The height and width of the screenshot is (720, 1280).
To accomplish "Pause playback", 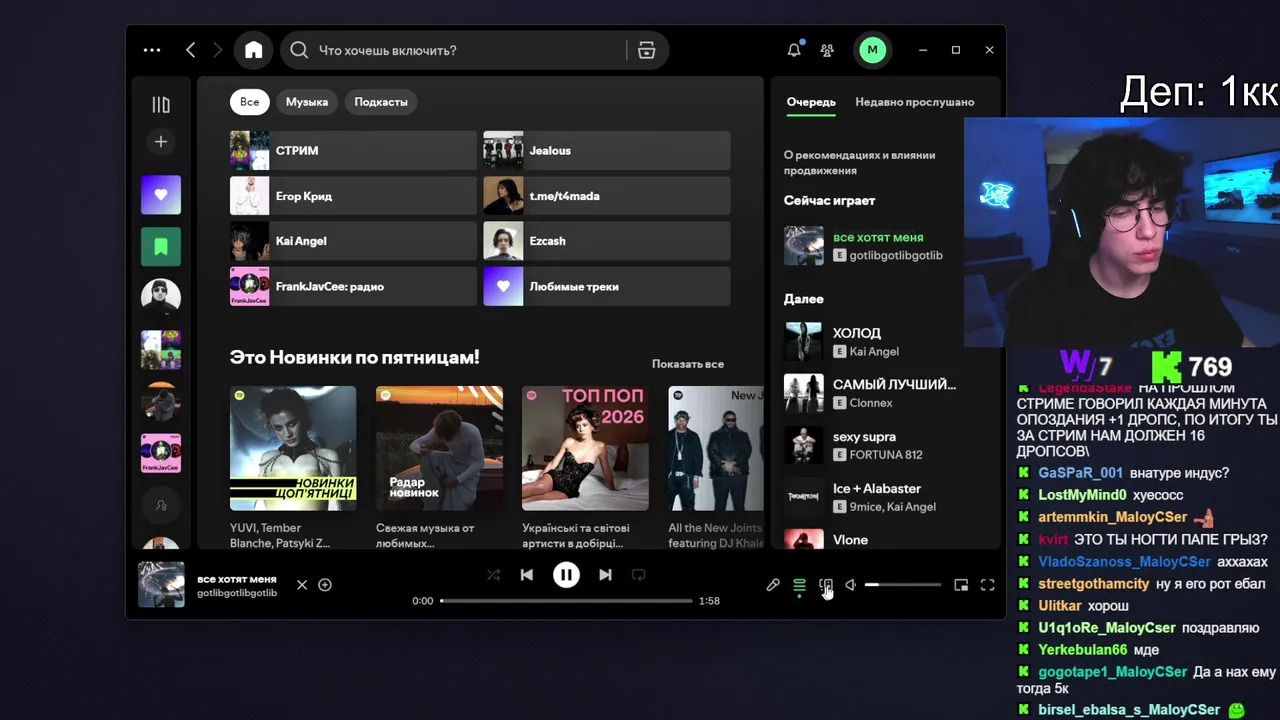I will click(x=566, y=575).
